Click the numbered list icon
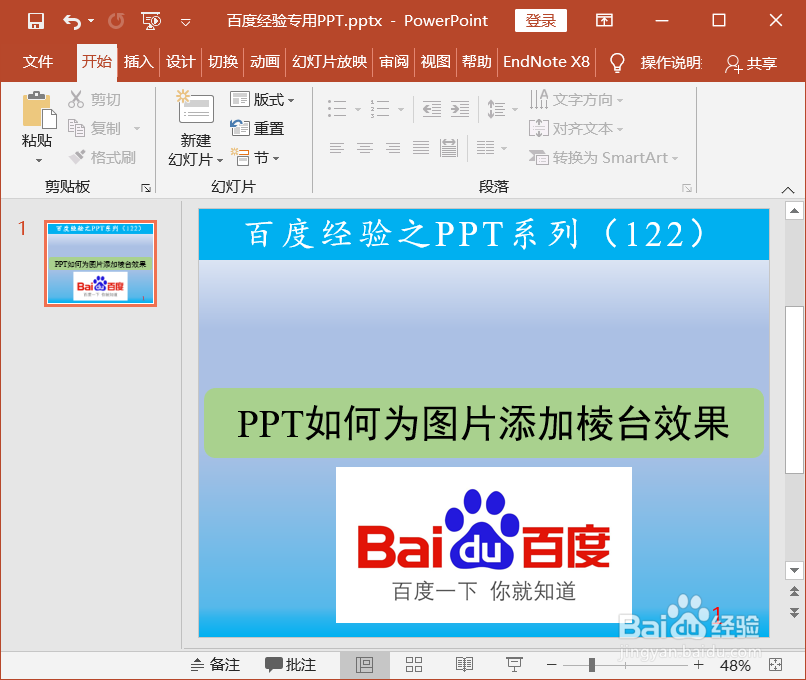 [x=380, y=108]
